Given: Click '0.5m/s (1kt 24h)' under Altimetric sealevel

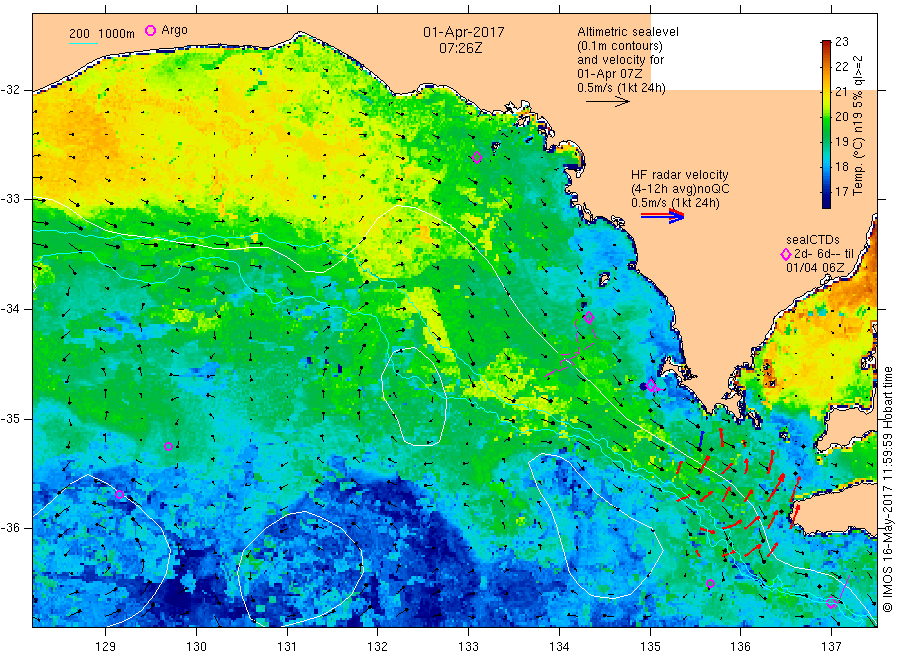Looking at the screenshot, I should pyautogui.click(x=622, y=88).
